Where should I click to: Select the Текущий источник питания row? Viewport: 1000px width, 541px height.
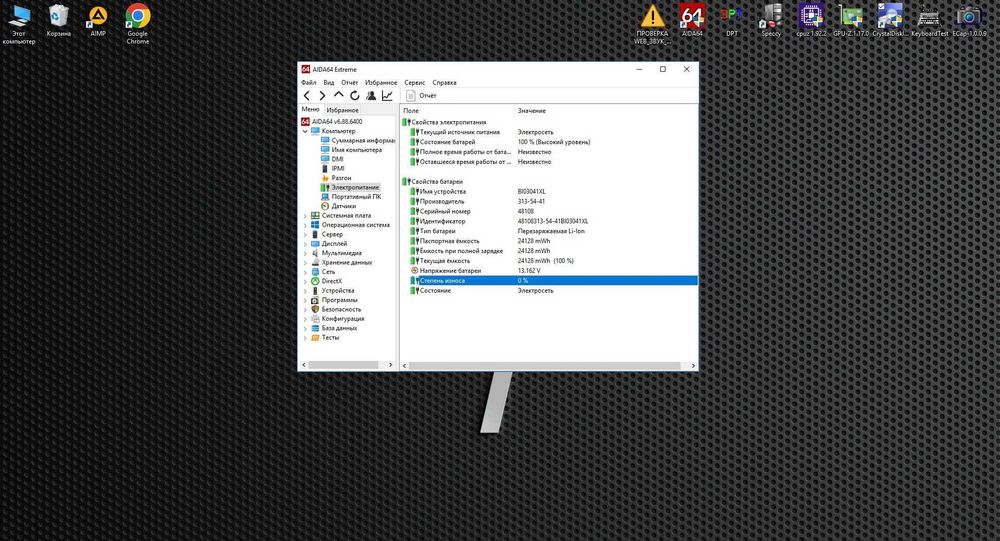(x=549, y=132)
